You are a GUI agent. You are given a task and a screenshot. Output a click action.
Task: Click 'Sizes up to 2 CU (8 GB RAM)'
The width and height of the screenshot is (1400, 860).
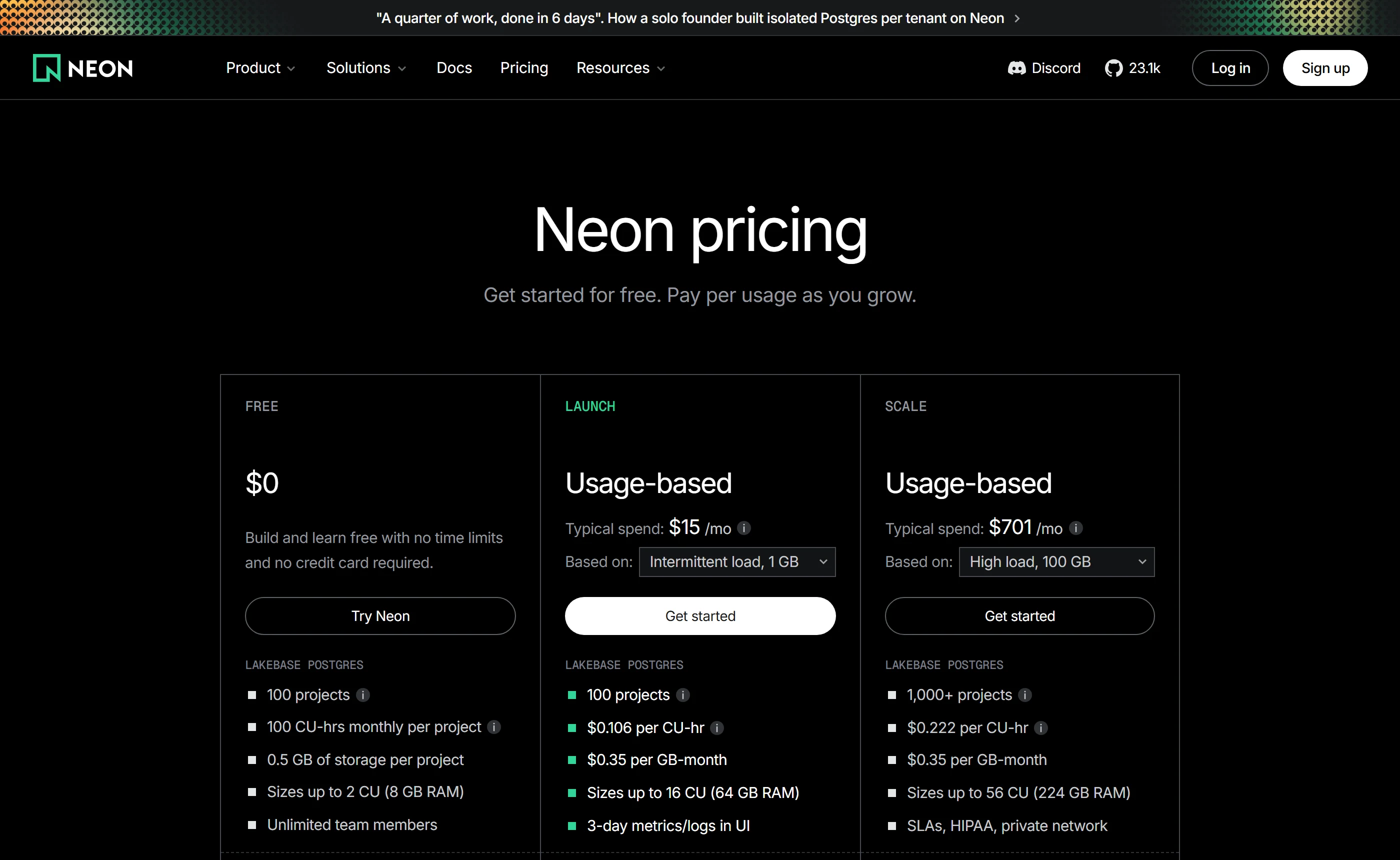pos(365,791)
